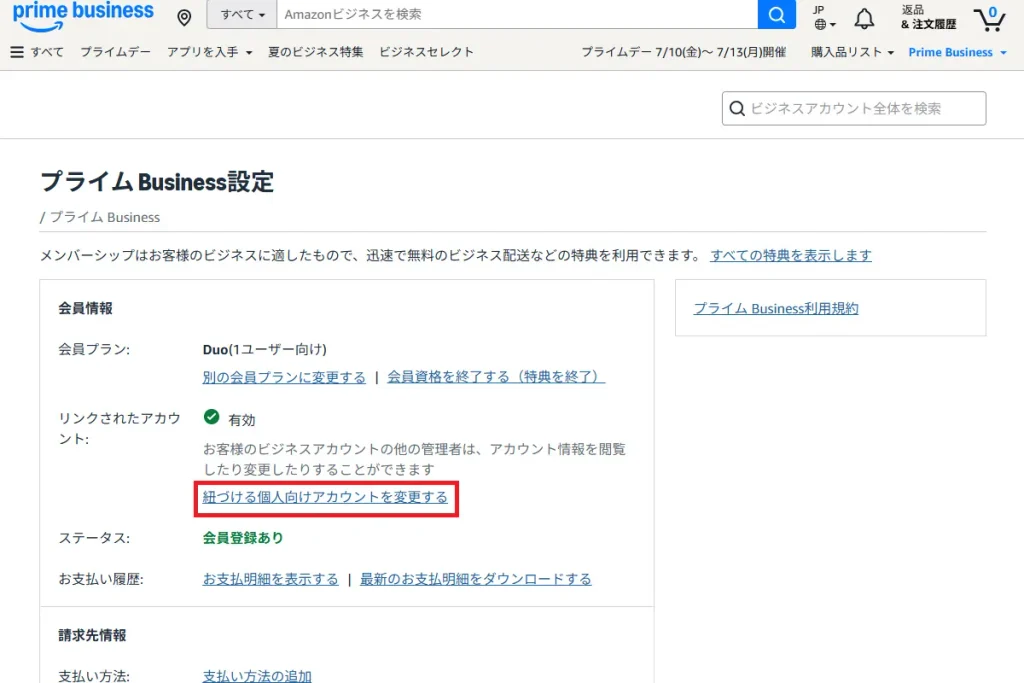Viewport: 1024px width, 683px height.
Task: Open the JP language globe selector
Action: (824, 18)
